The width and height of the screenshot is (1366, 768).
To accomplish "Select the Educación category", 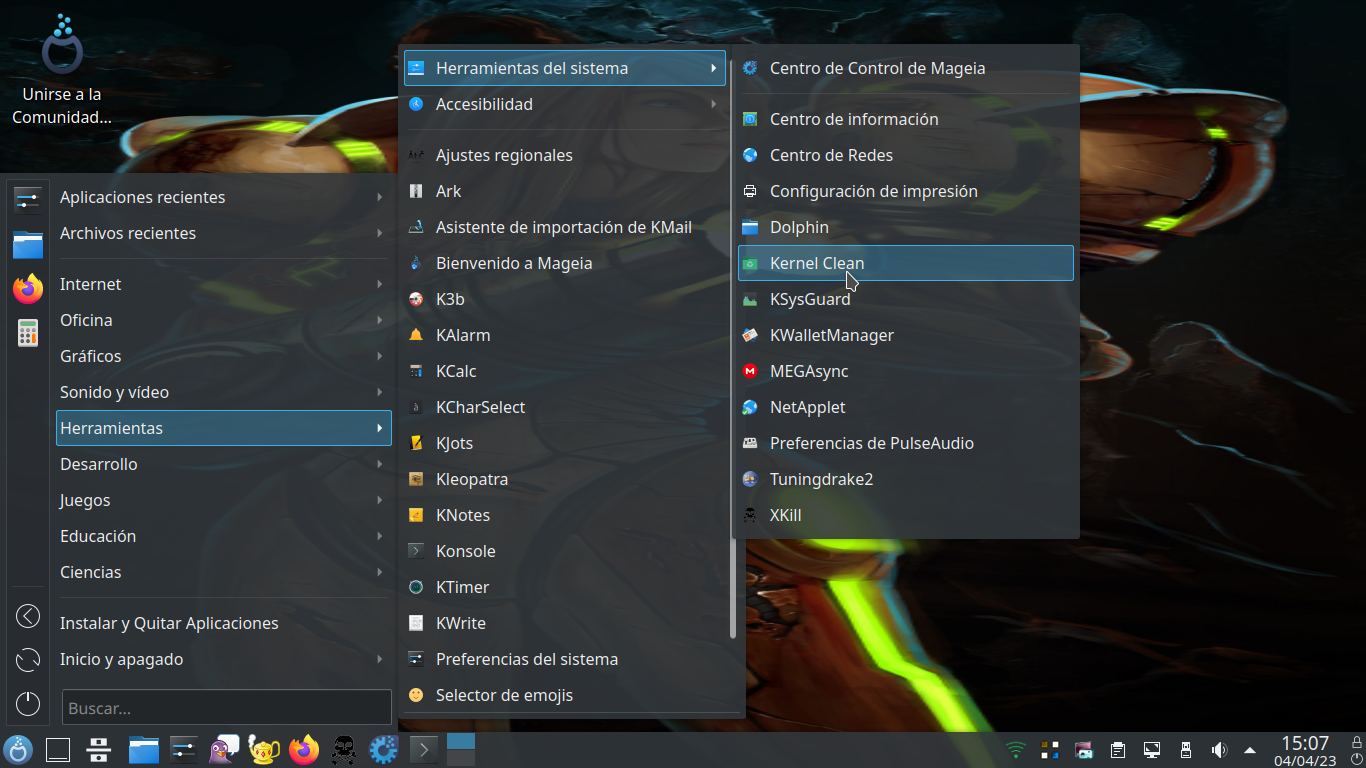I will click(223, 536).
